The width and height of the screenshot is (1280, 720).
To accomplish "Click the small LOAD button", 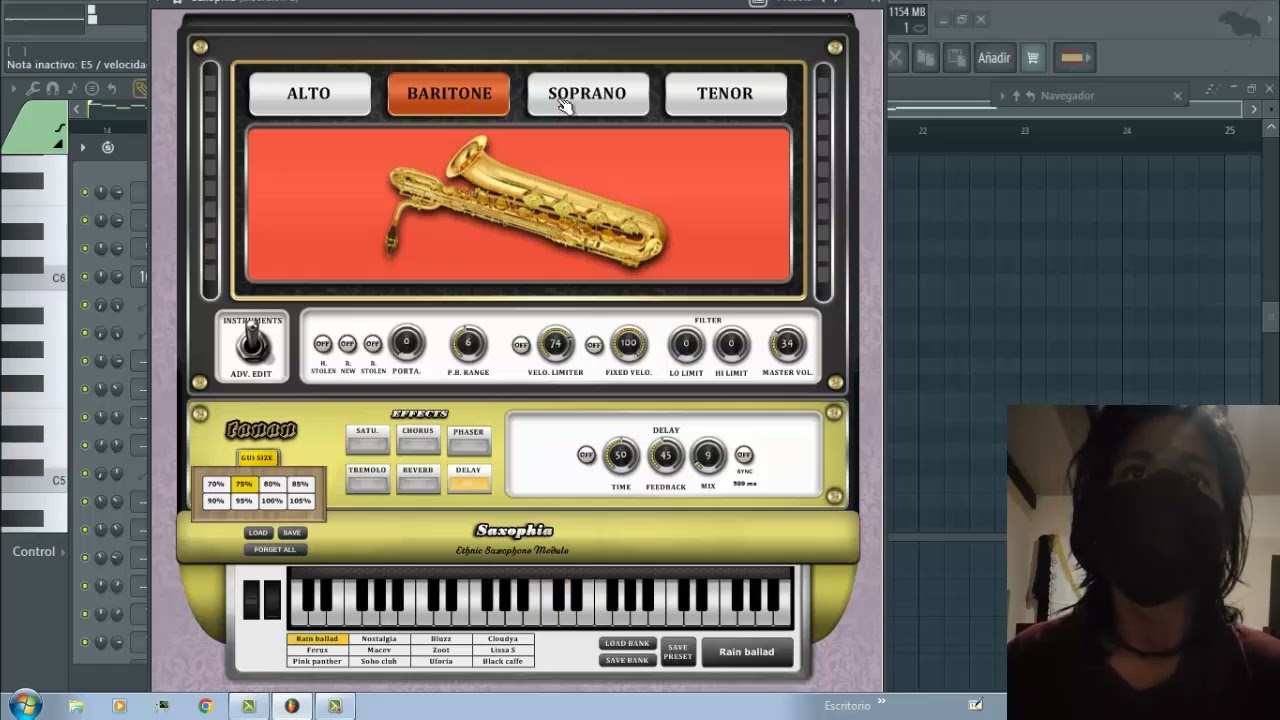I will pos(258,533).
